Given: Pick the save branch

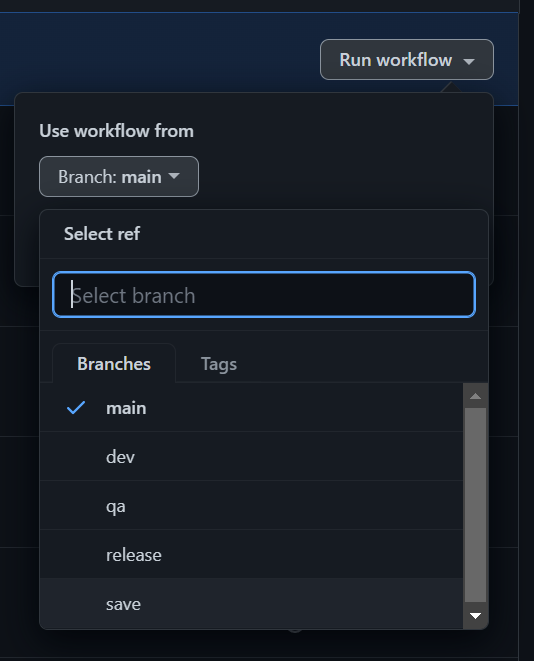Looking at the screenshot, I should click(252, 604).
